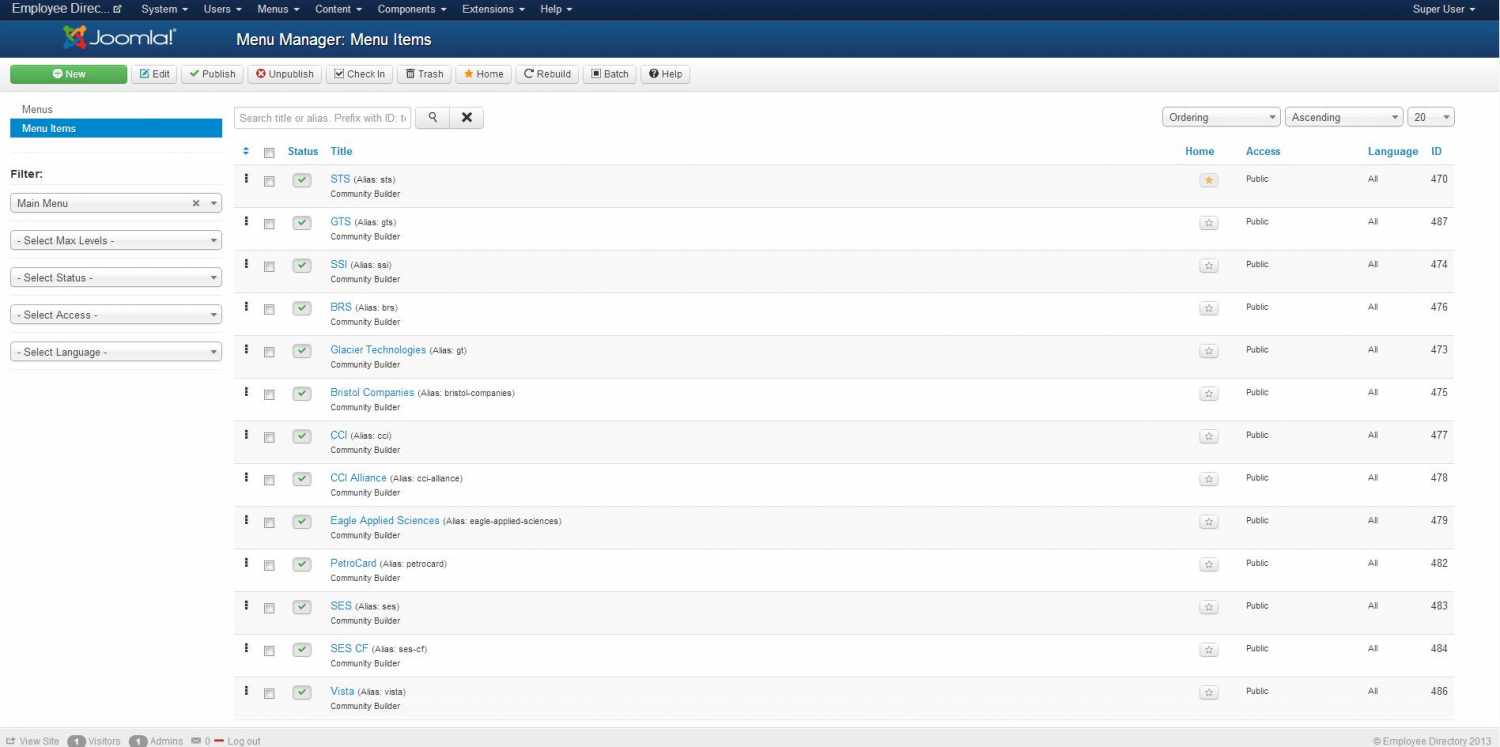Click the messages envelope icon in footer
The image size is (1500, 747).
(x=196, y=741)
